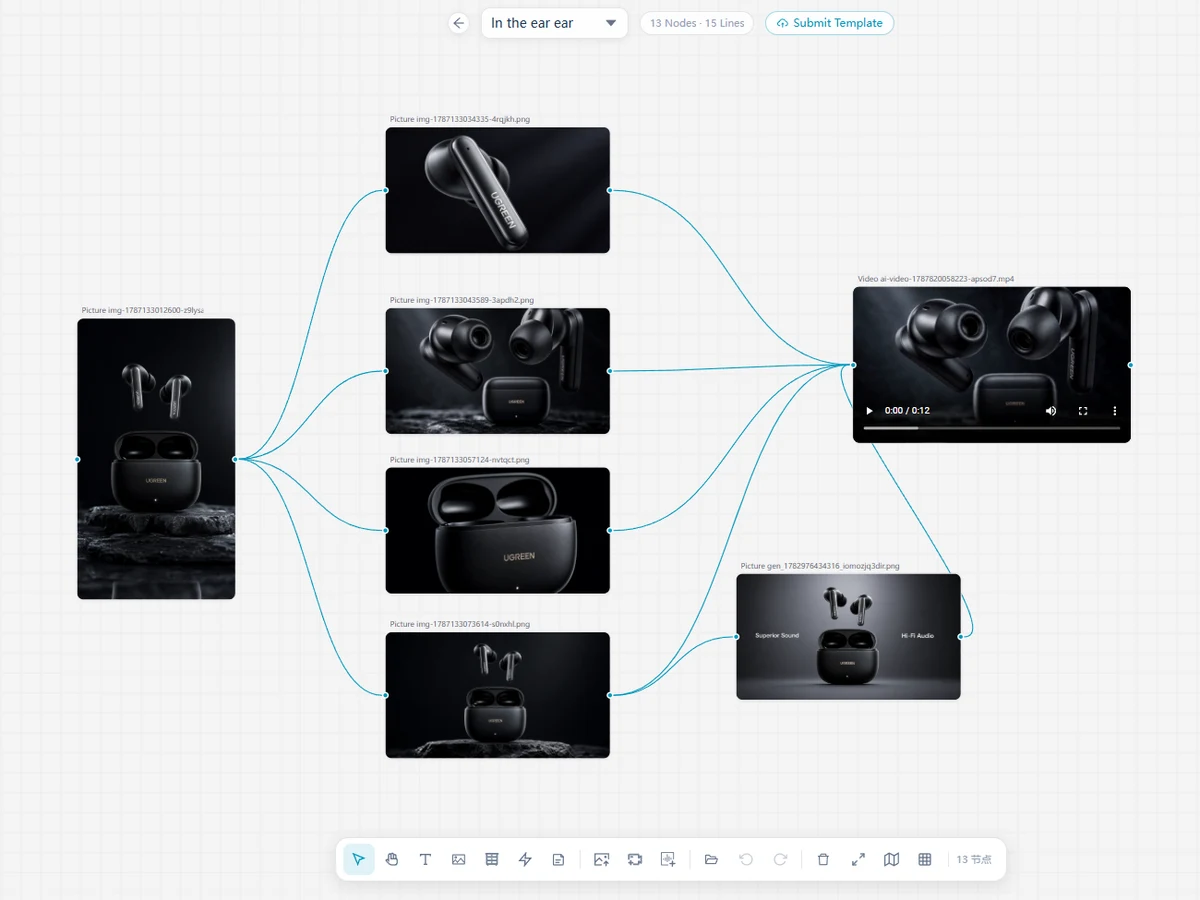Image resolution: width=1200 pixels, height=900 pixels.
Task: Click output port of single earbud picture
Action: (610, 190)
